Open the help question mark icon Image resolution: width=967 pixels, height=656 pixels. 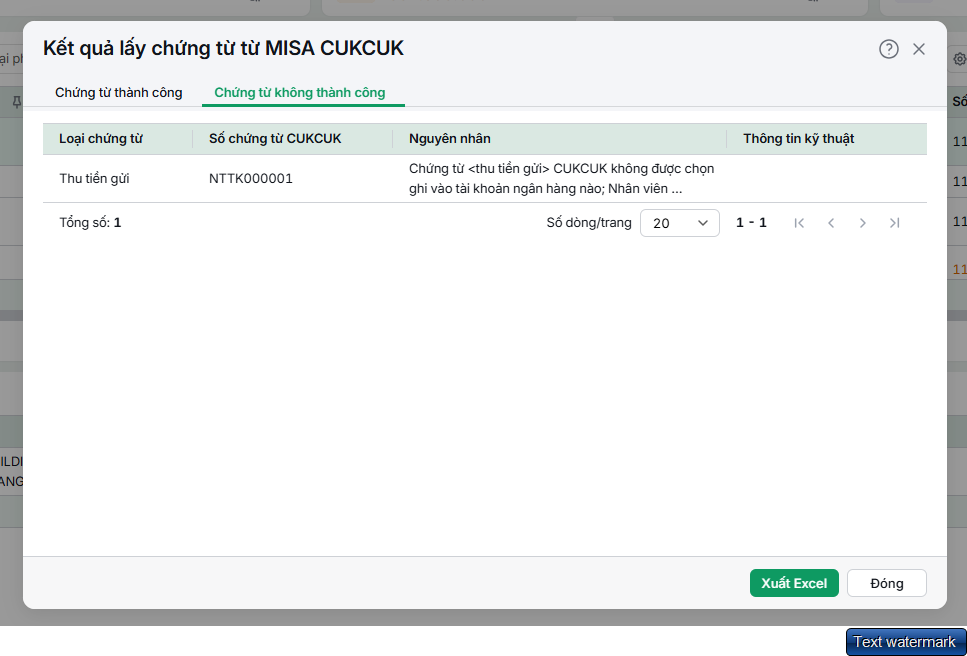[x=889, y=49]
